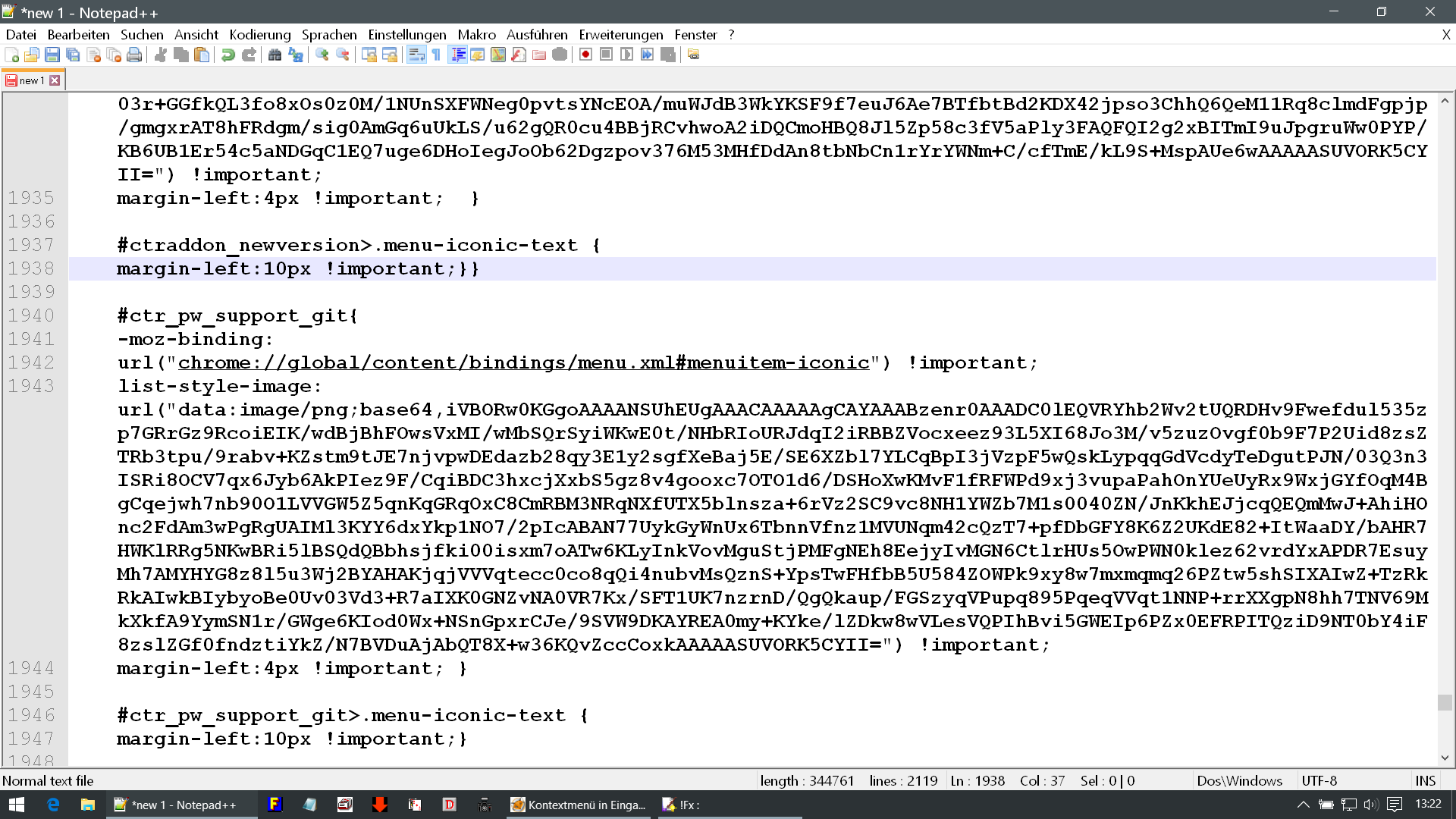This screenshot has width=1456, height=819.
Task: Start macro recording with red dot icon
Action: pyautogui.click(x=585, y=55)
